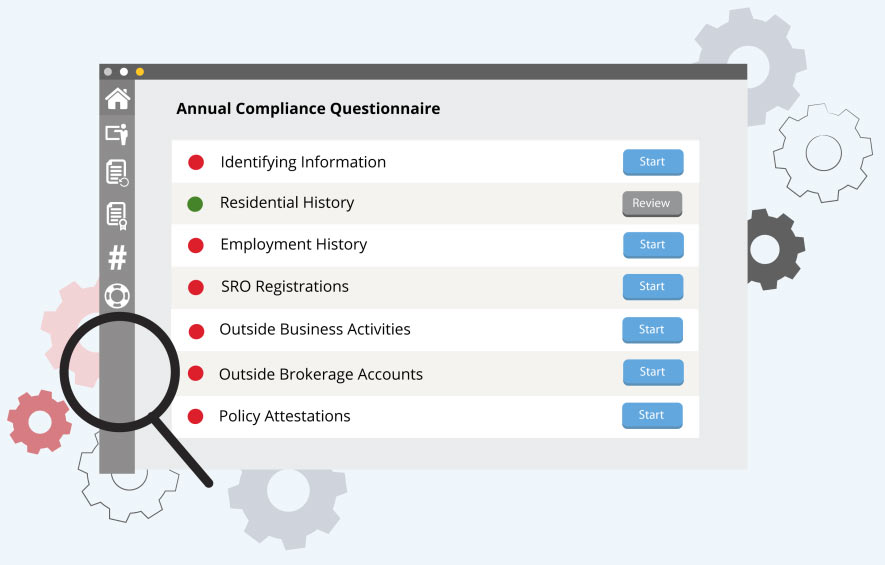
Task: Select the certified document sidebar icon
Action: pos(117,216)
